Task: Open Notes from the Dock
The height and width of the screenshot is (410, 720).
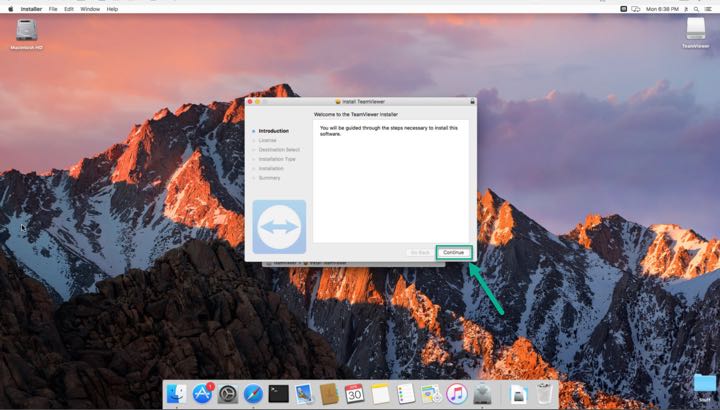Action: coord(380,394)
